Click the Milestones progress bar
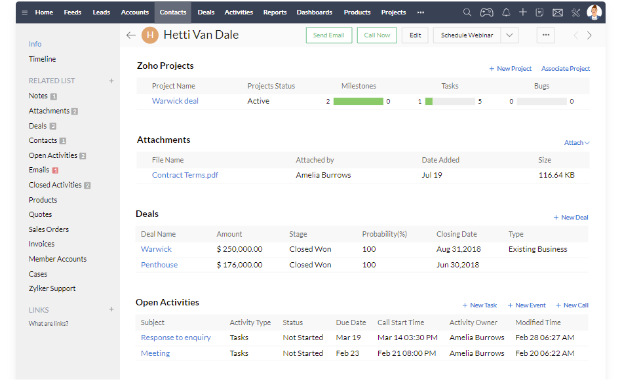 [x=358, y=101]
